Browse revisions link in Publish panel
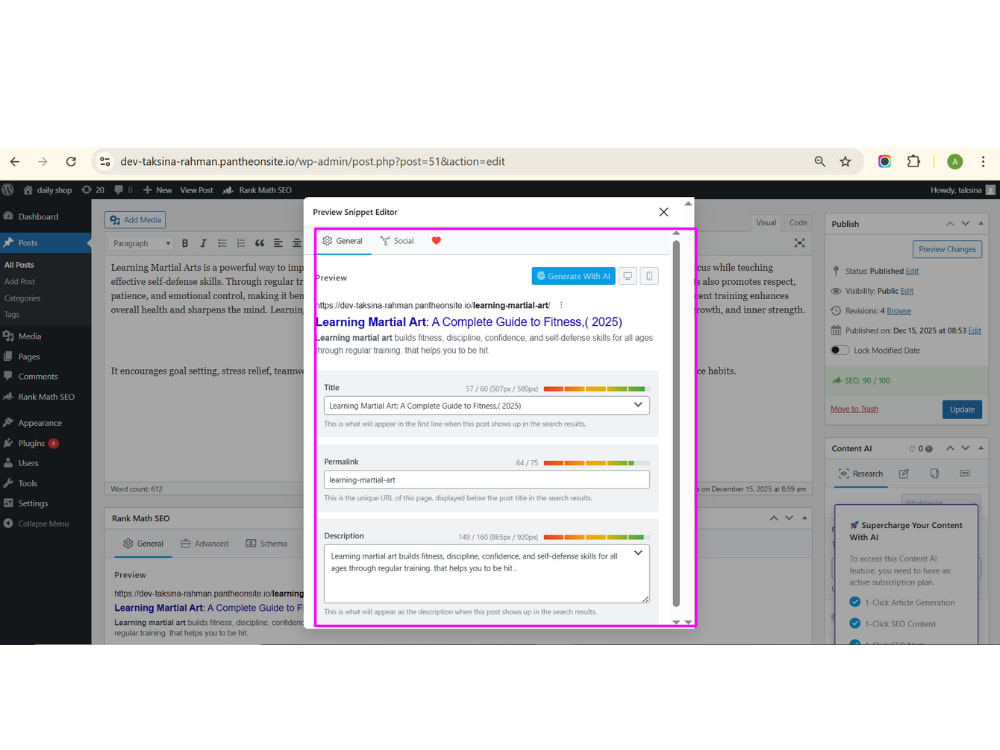The height and width of the screenshot is (750, 1000). 899,311
